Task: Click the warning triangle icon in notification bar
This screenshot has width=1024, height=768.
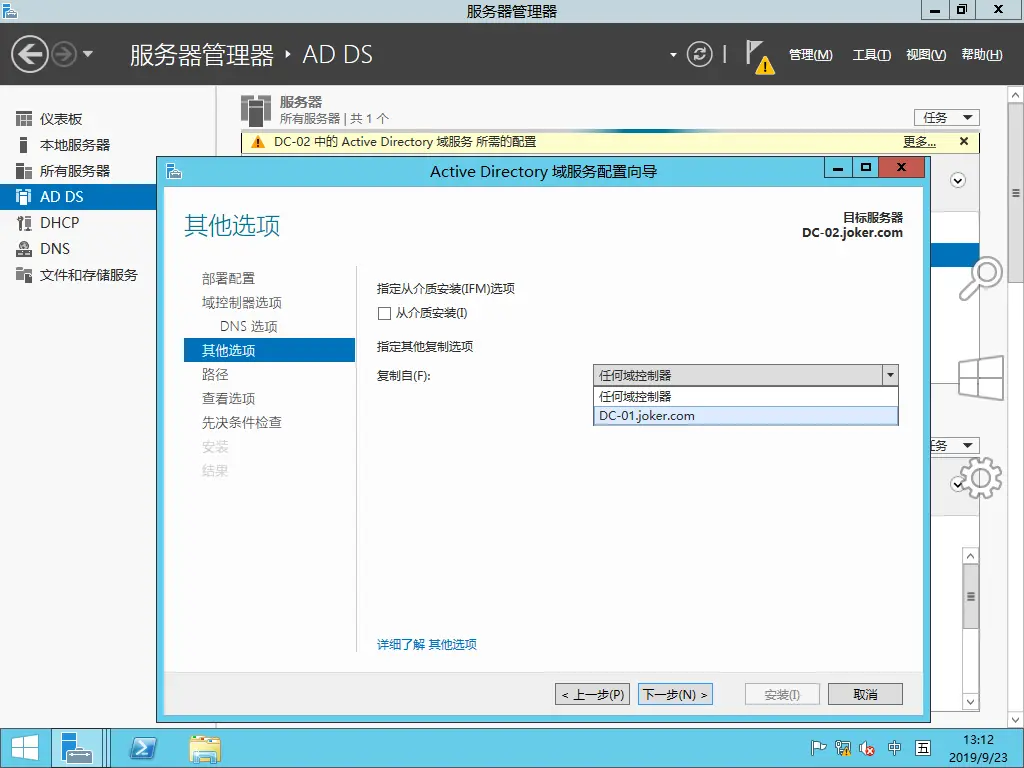Action: [x=258, y=142]
